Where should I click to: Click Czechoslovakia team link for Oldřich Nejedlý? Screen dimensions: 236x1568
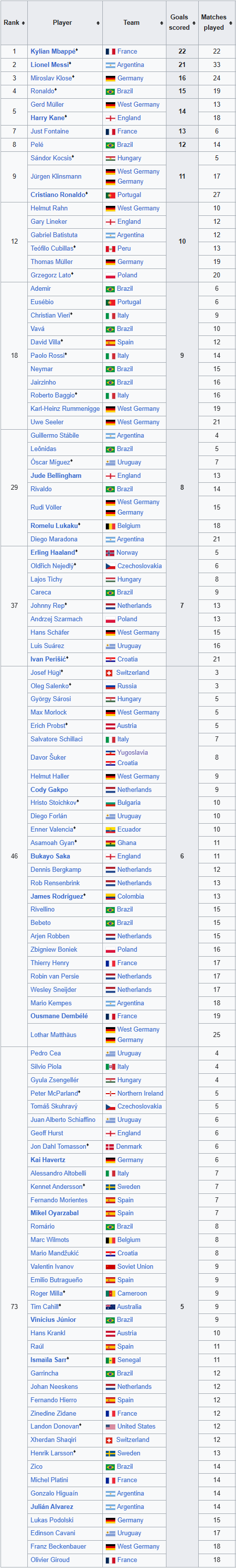(140, 566)
